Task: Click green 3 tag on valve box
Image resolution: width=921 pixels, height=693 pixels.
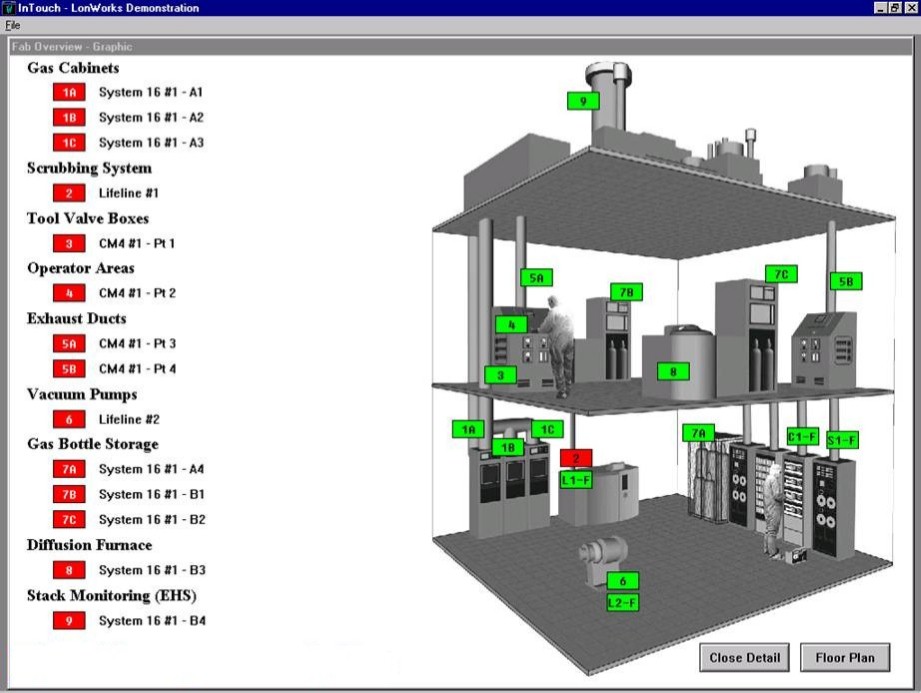Action: click(x=500, y=375)
